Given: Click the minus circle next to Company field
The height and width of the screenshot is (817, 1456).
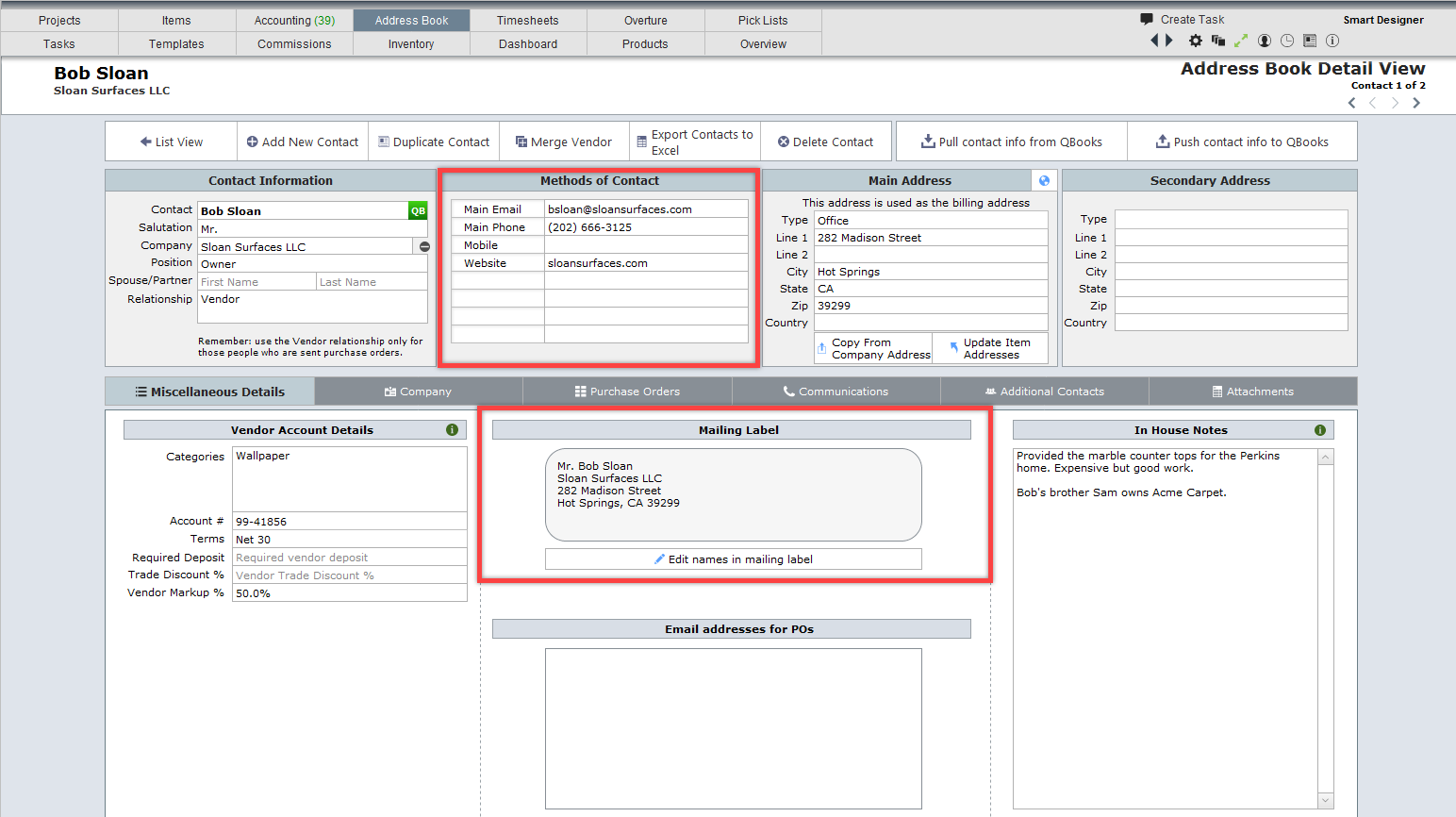Looking at the screenshot, I should click(424, 246).
